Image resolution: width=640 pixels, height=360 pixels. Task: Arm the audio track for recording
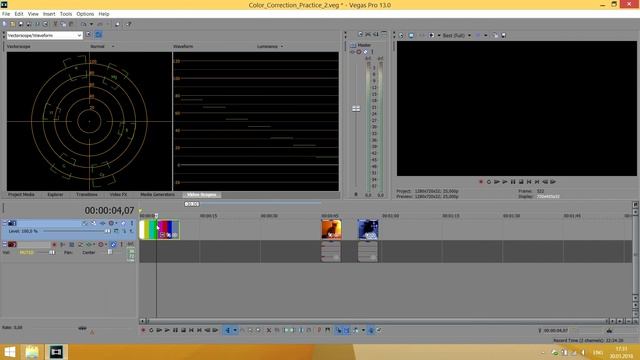[x=54, y=244]
